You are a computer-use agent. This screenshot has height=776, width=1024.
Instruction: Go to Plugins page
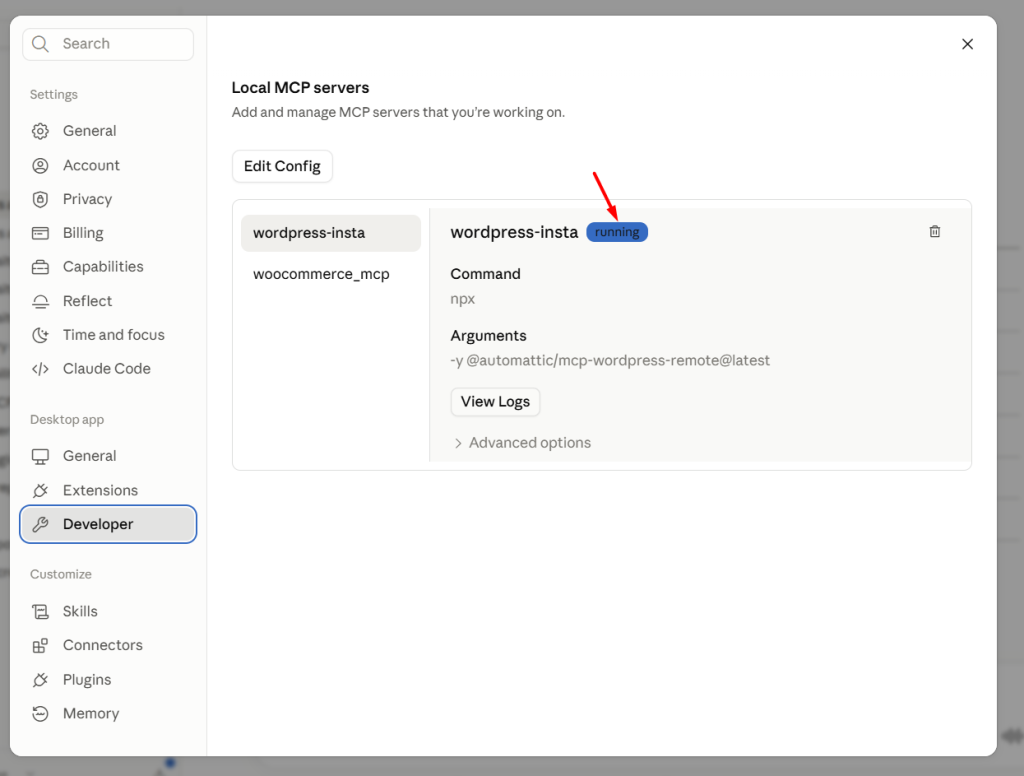(108, 680)
